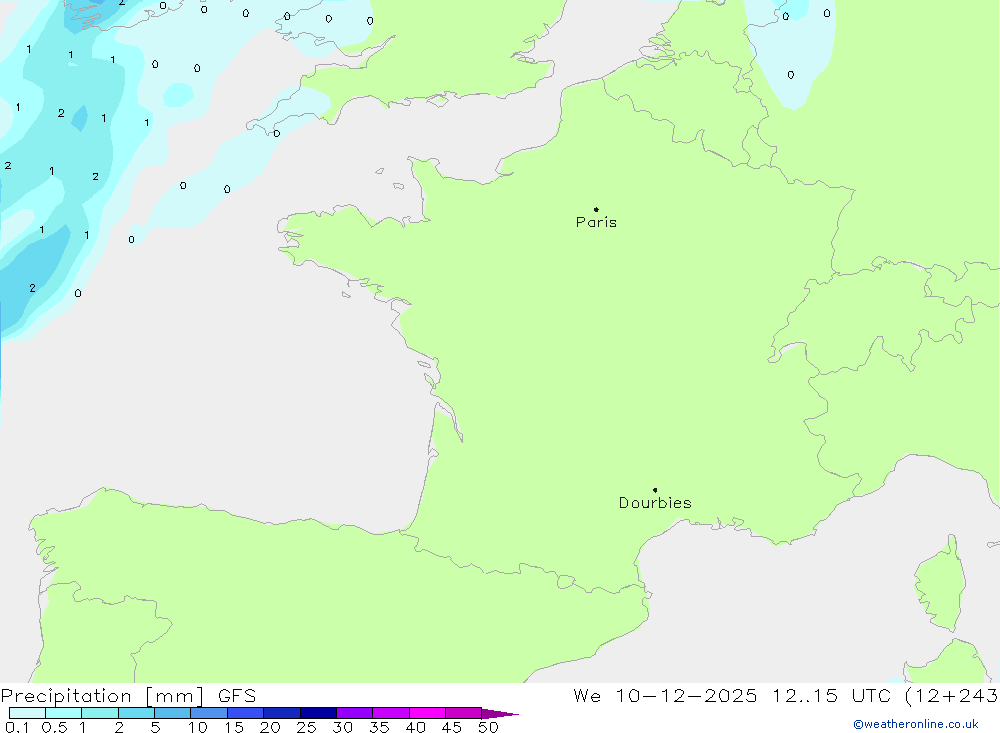Click the 5 legend scale value
This screenshot has width=1000, height=733.
click(155, 727)
